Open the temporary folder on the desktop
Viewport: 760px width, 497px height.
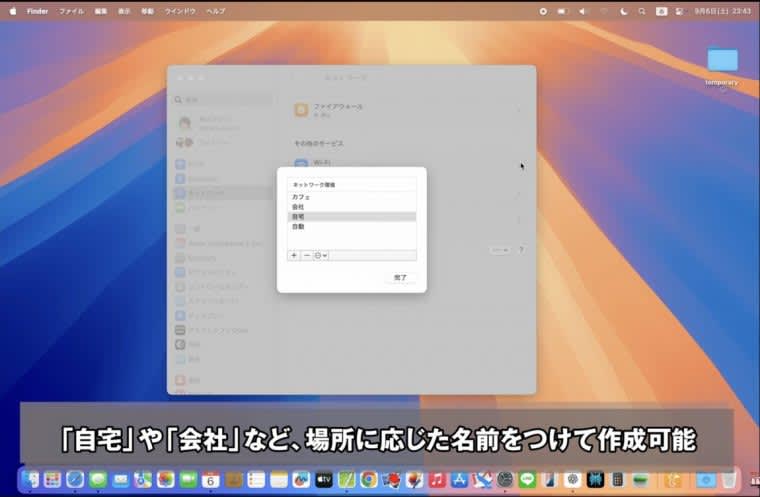coord(721,62)
